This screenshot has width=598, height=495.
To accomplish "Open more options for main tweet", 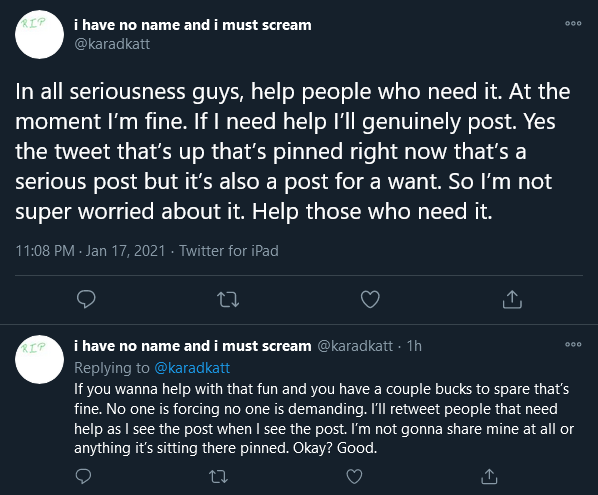I will (573, 23).
